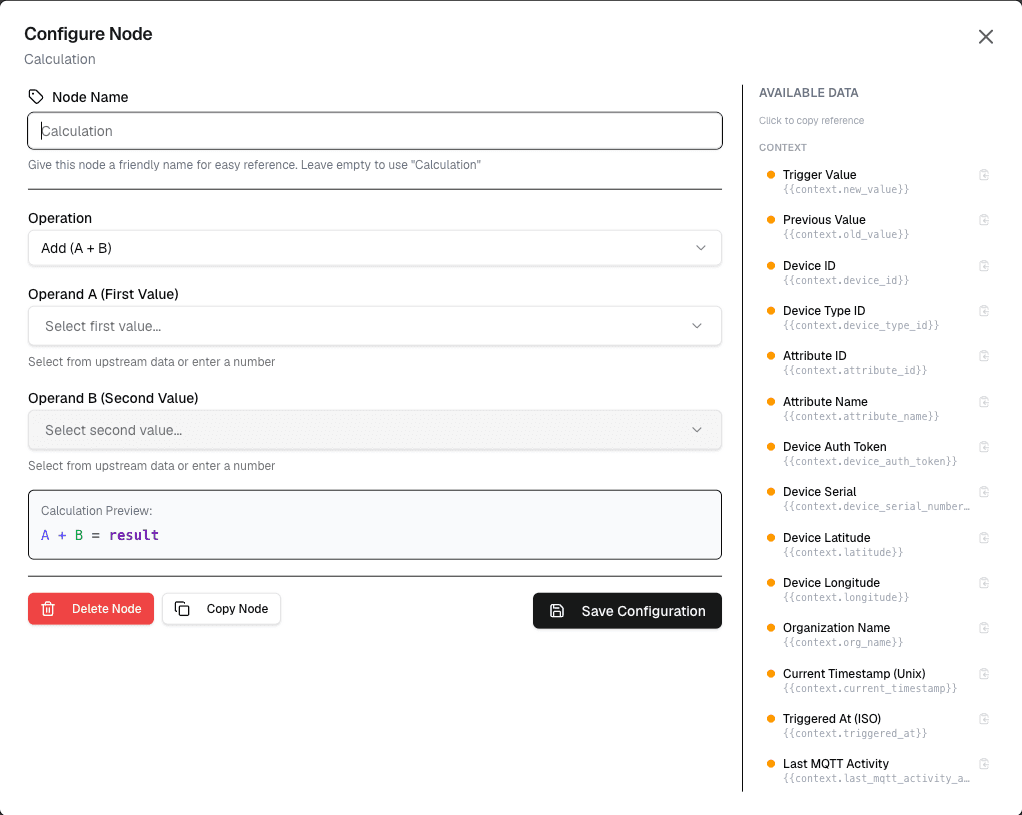Screen dimensions: 1022x815
Task: Click the Copy Node button
Action: 222,609
